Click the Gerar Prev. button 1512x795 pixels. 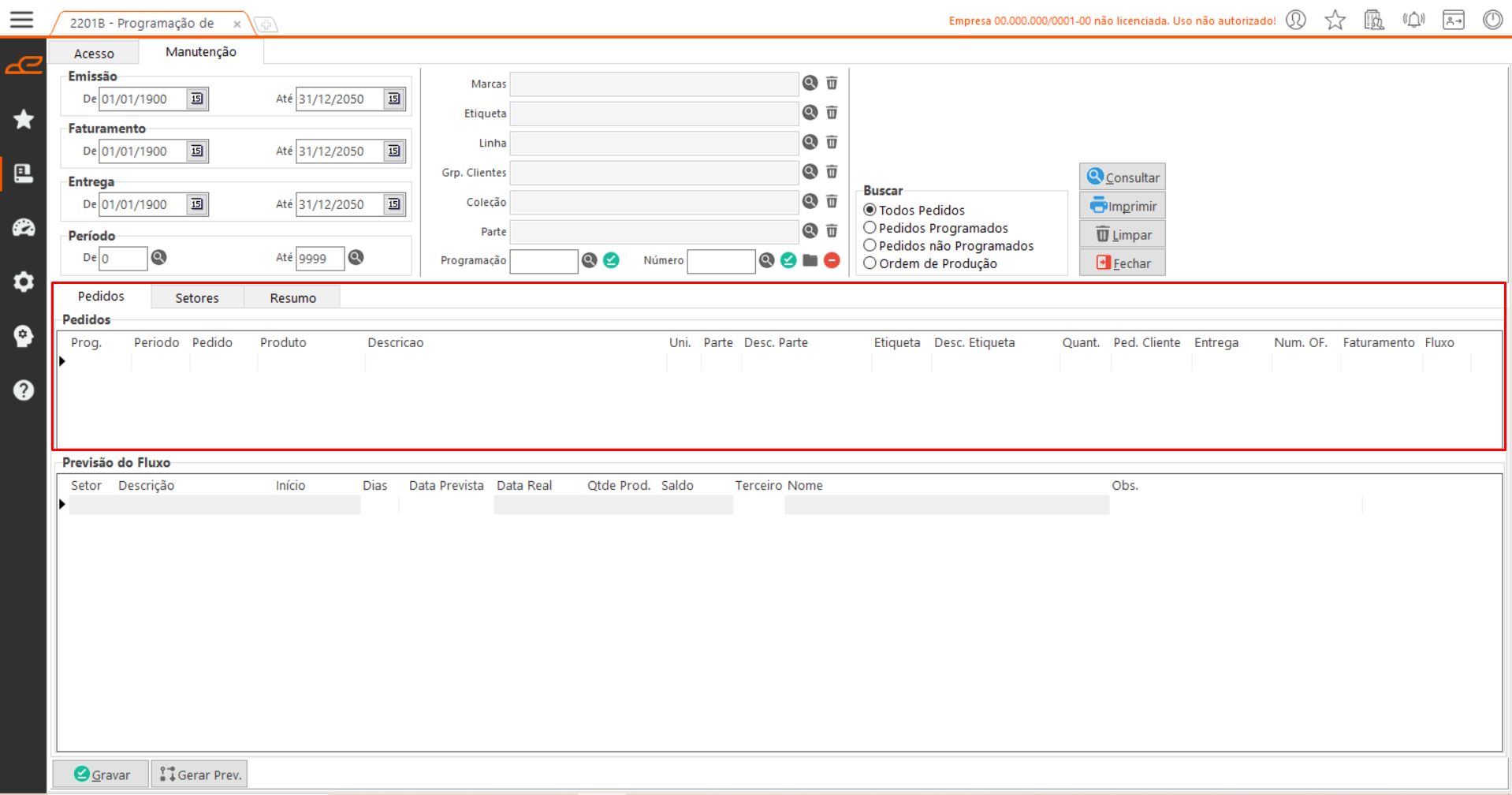200,774
